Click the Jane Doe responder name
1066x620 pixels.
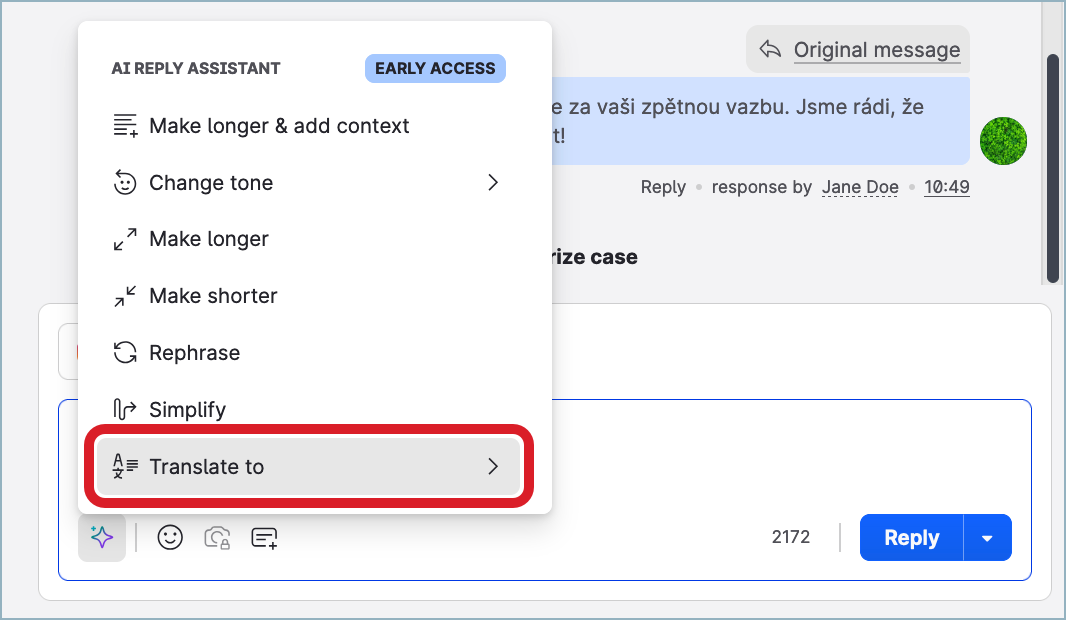coord(860,187)
